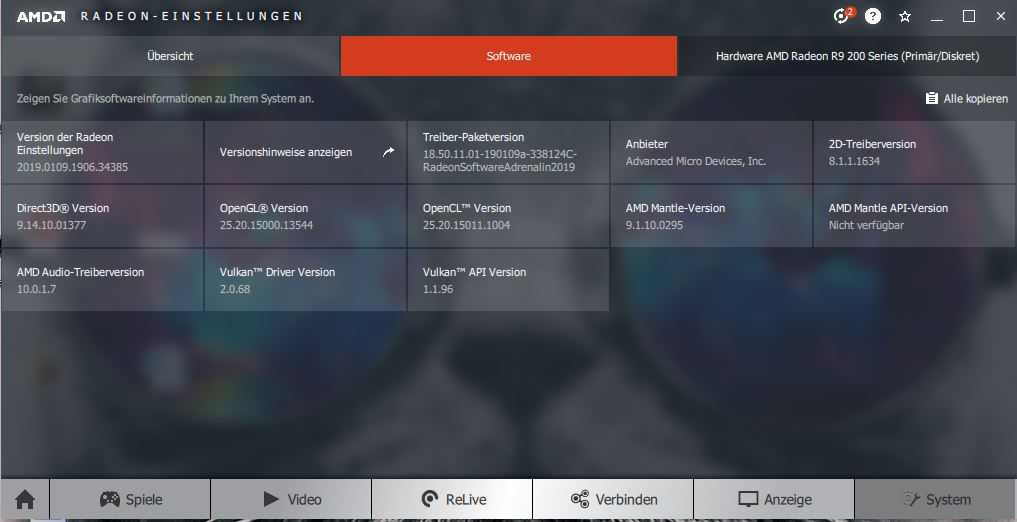Click Alle kopieren text
The image size is (1017, 522).
[975, 99]
